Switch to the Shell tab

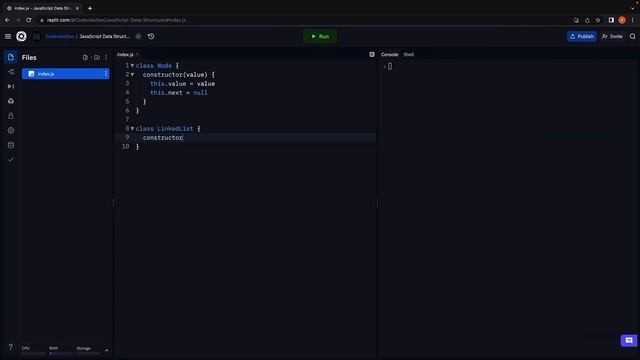409,54
